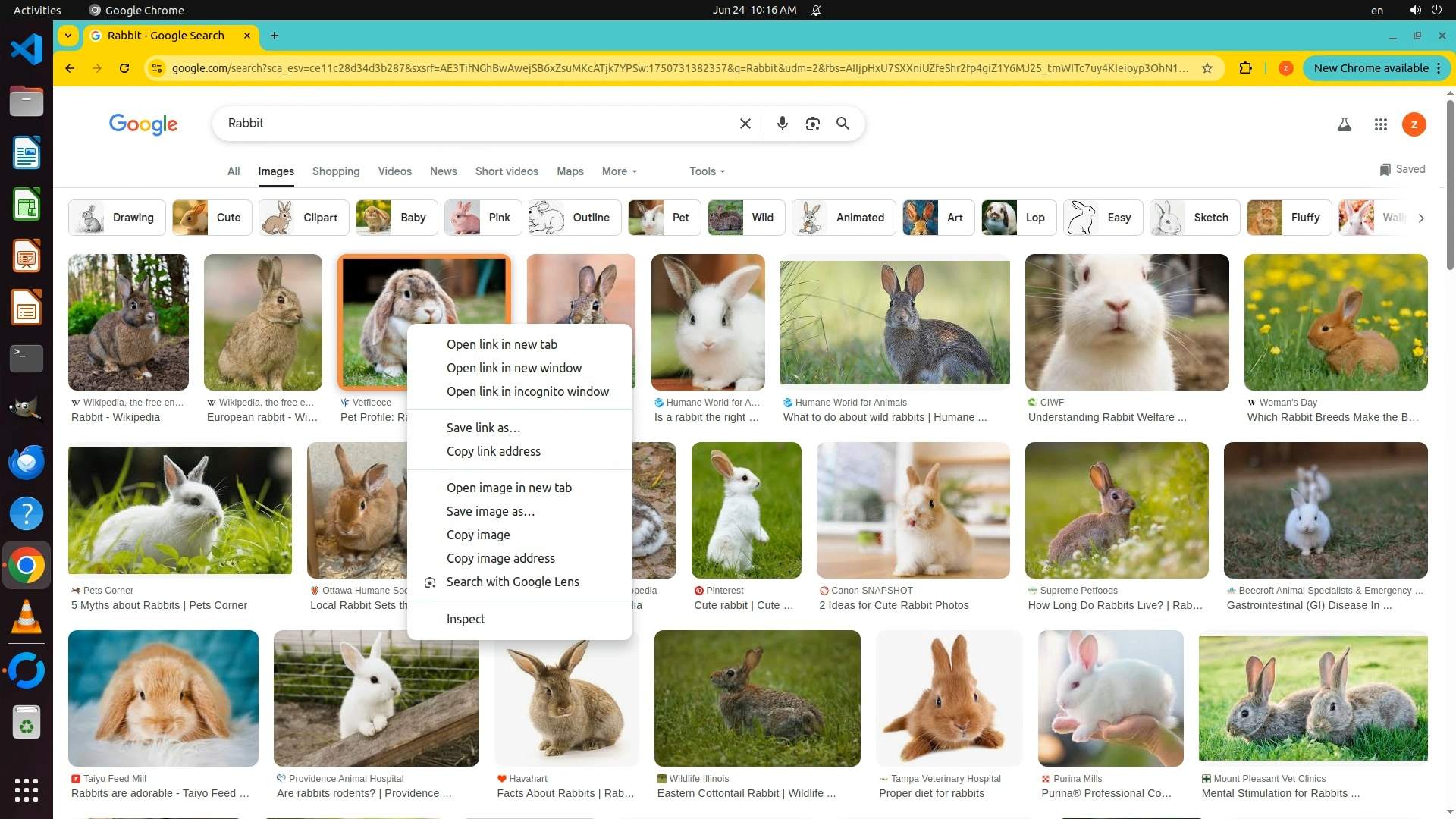Screen dimensions: 1456x819
Task: Expand the More search filters dropdown
Action: pos(619,171)
